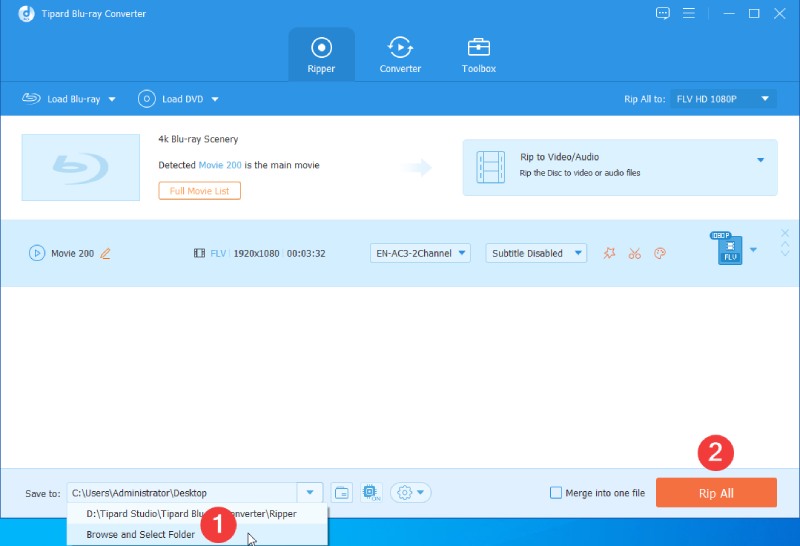
Task: Open the Toolbox tab
Action: point(479,55)
